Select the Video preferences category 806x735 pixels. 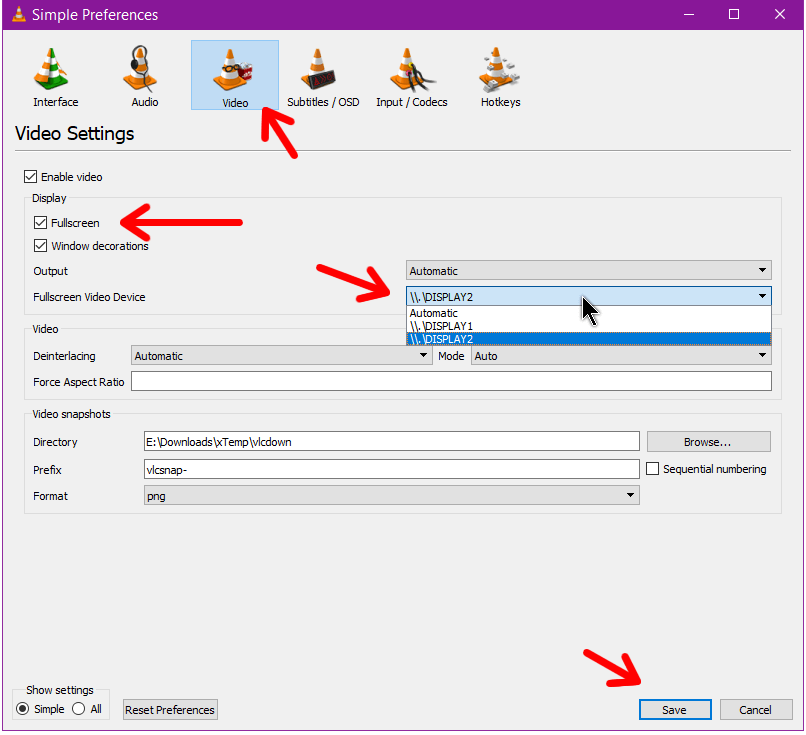click(x=235, y=75)
